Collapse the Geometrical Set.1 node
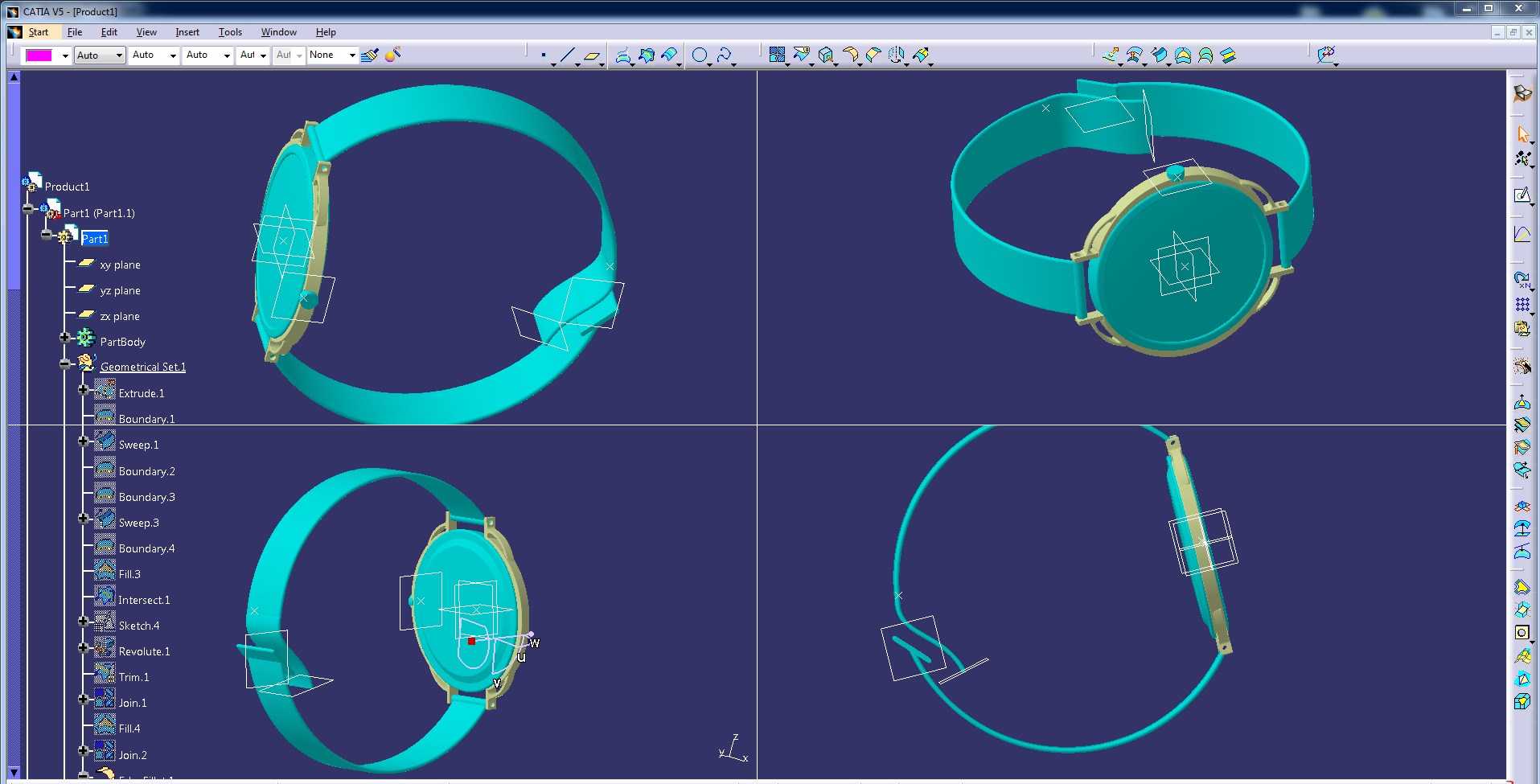 (65, 364)
